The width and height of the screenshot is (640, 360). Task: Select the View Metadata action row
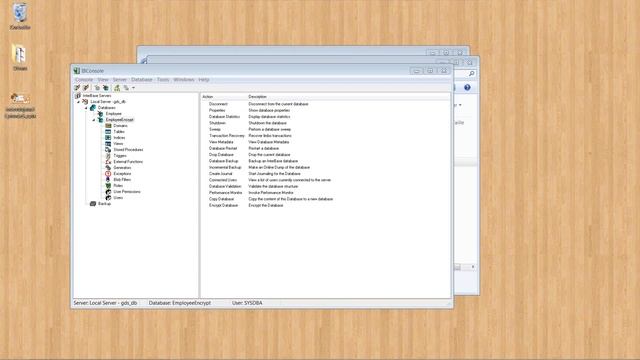(x=326, y=142)
